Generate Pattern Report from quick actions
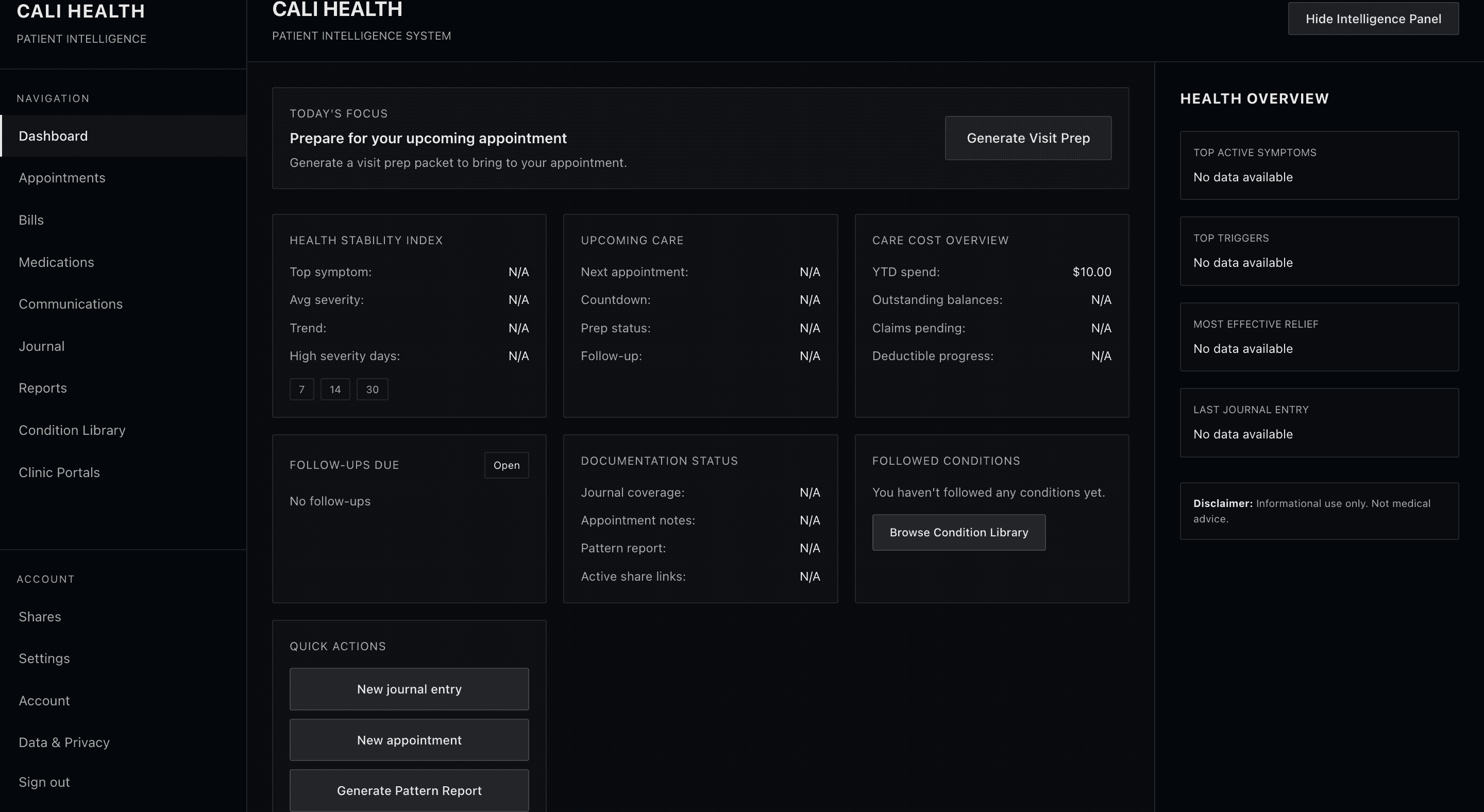The width and height of the screenshot is (1484, 812). click(409, 791)
